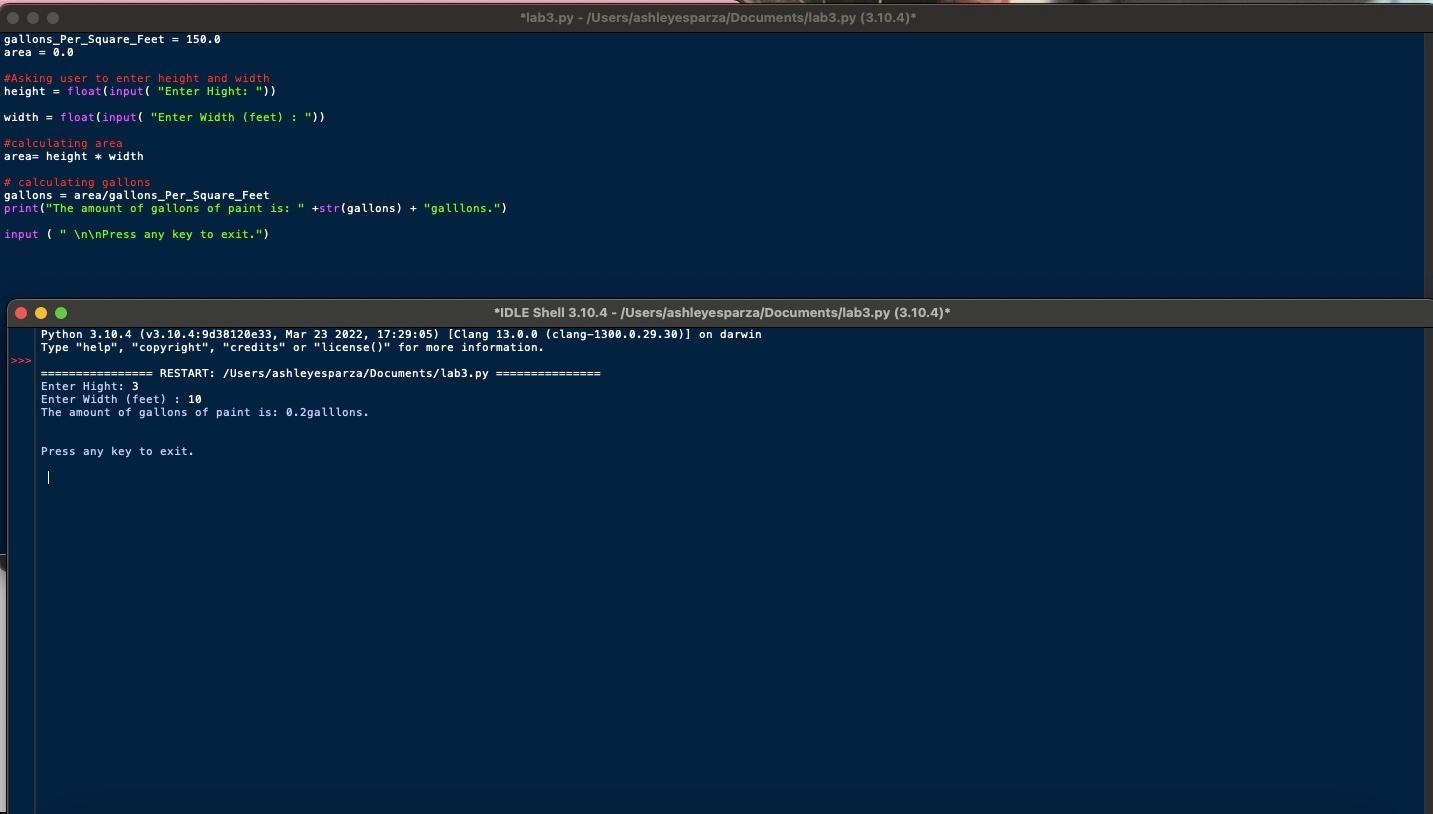Place cursor at the blinking shell input caret
This screenshot has width=1433, height=814.
pyautogui.click(x=48, y=478)
